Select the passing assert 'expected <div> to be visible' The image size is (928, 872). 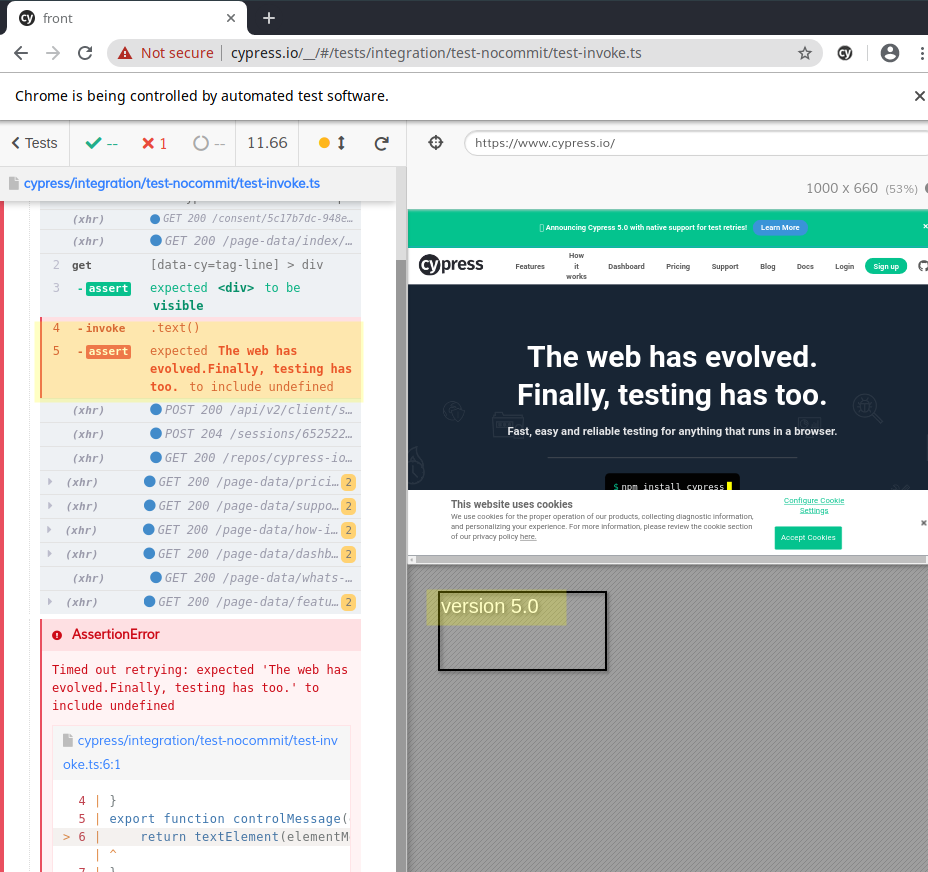coord(200,297)
